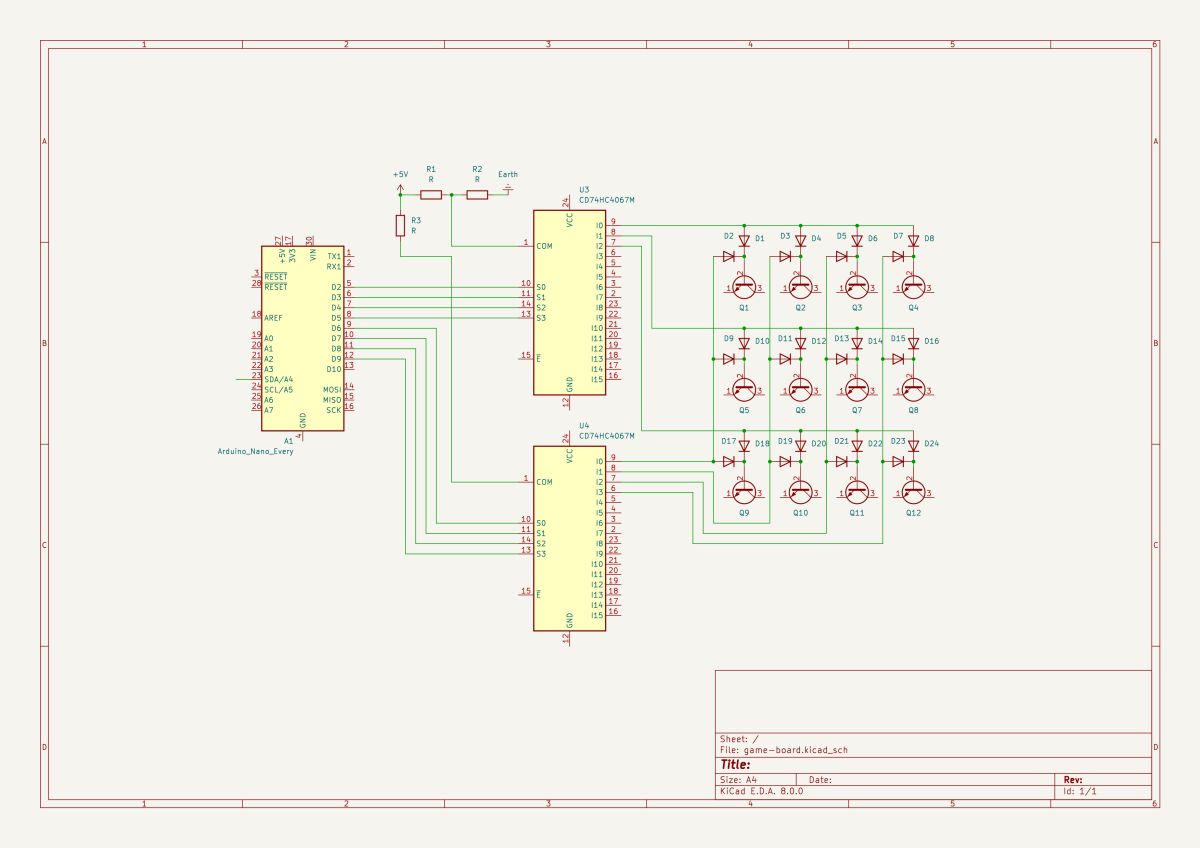Select the U4 multiplexer body
The height and width of the screenshot is (848, 1200).
[569, 539]
